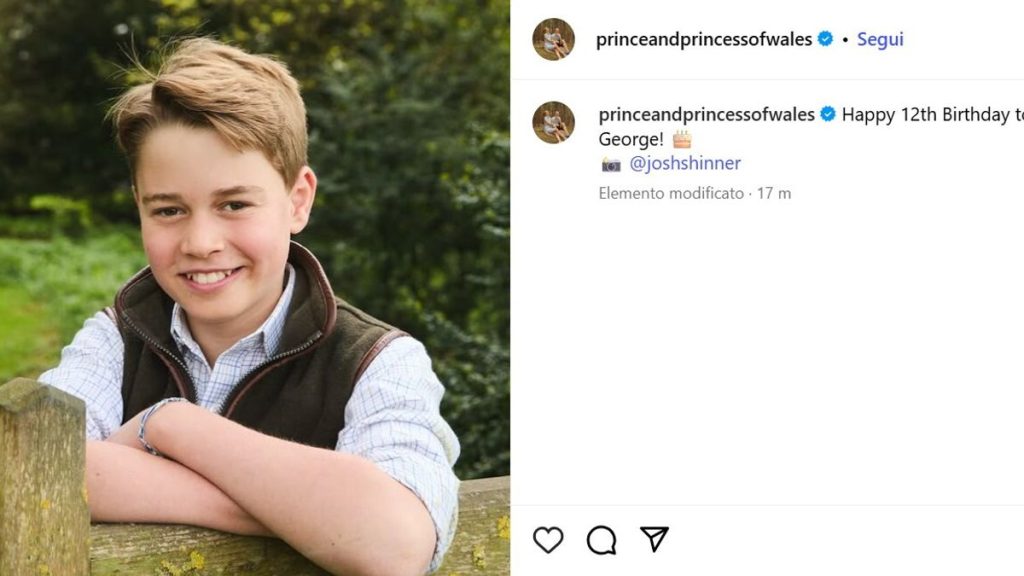Image resolution: width=1024 pixels, height=576 pixels.
Task: Open the profile avatar in post header
Action: (x=553, y=39)
